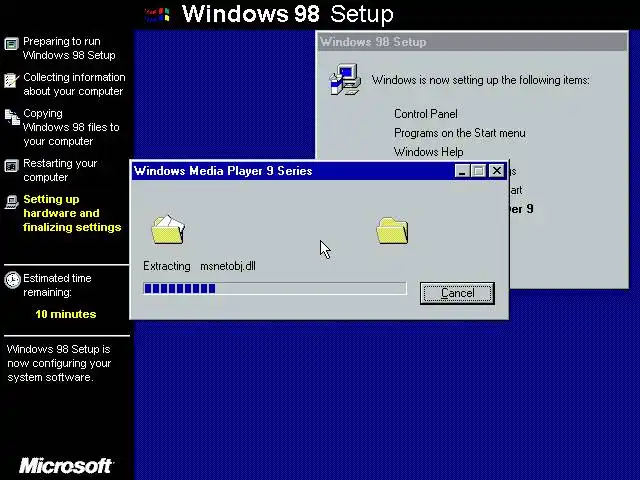Click the Windows 98 Setup banner heading

[287, 14]
